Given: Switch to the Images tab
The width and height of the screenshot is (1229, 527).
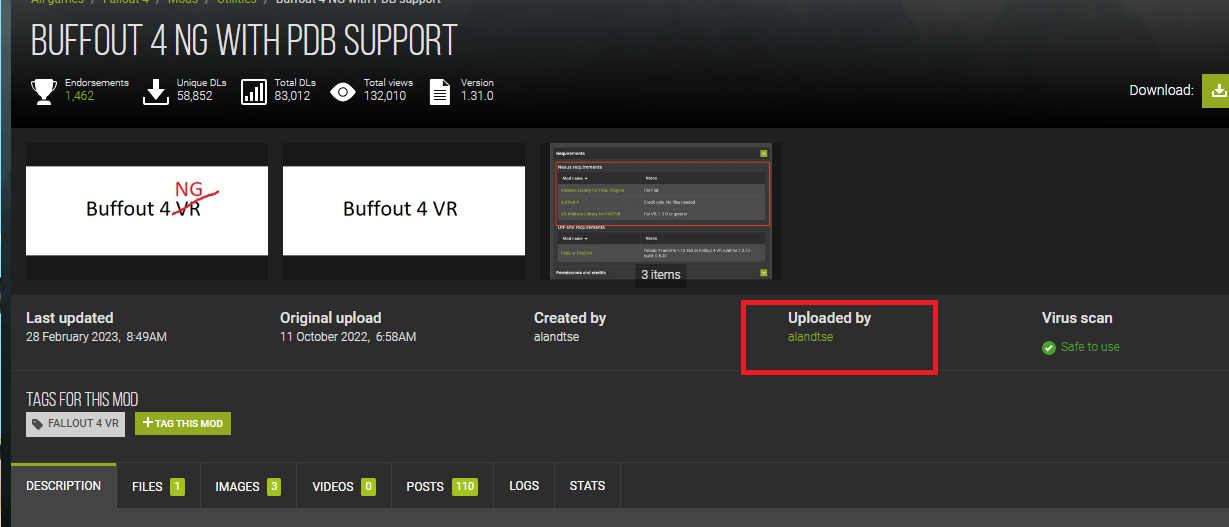Looking at the screenshot, I should (x=248, y=487).
